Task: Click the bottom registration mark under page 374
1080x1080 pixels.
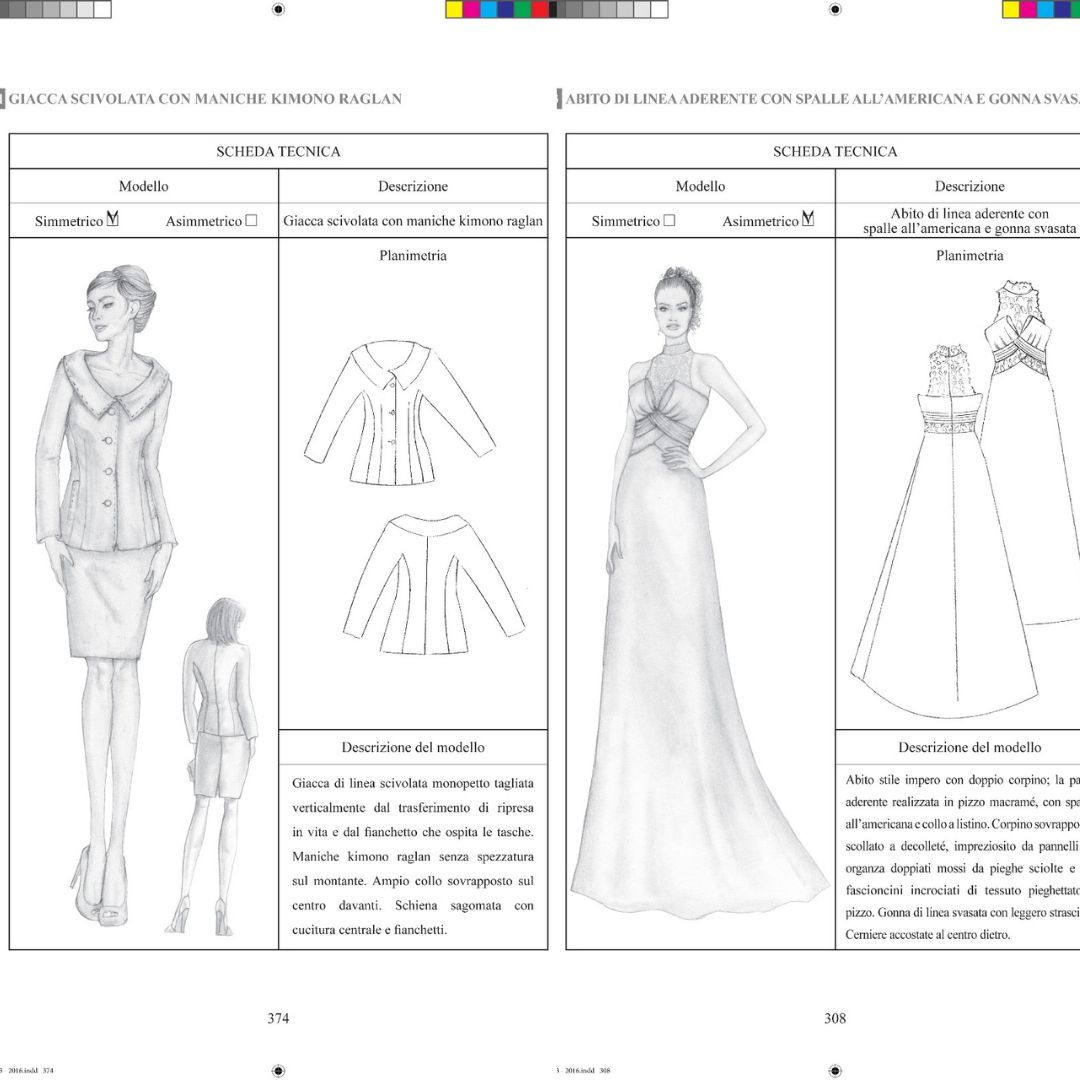Action: pyautogui.click(x=278, y=1070)
